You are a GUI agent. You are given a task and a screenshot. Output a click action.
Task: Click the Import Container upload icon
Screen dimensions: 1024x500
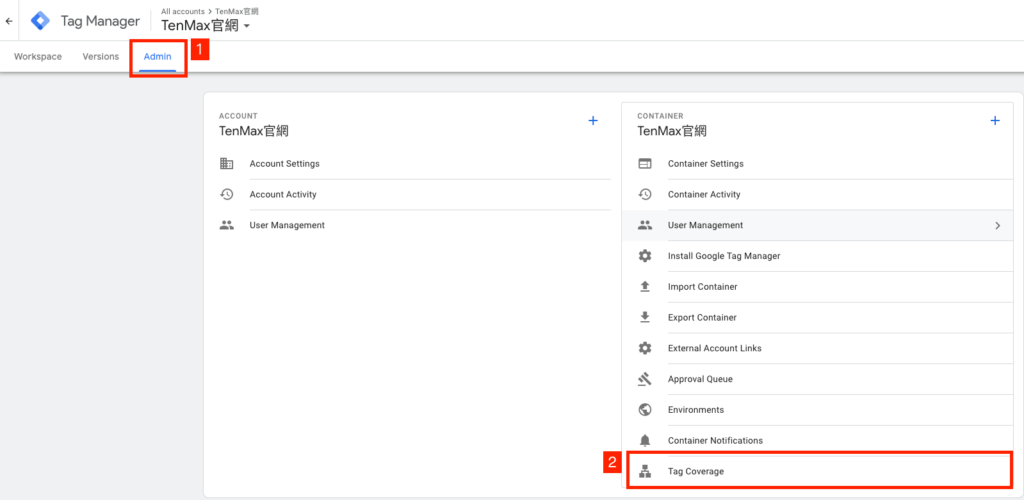[645, 287]
